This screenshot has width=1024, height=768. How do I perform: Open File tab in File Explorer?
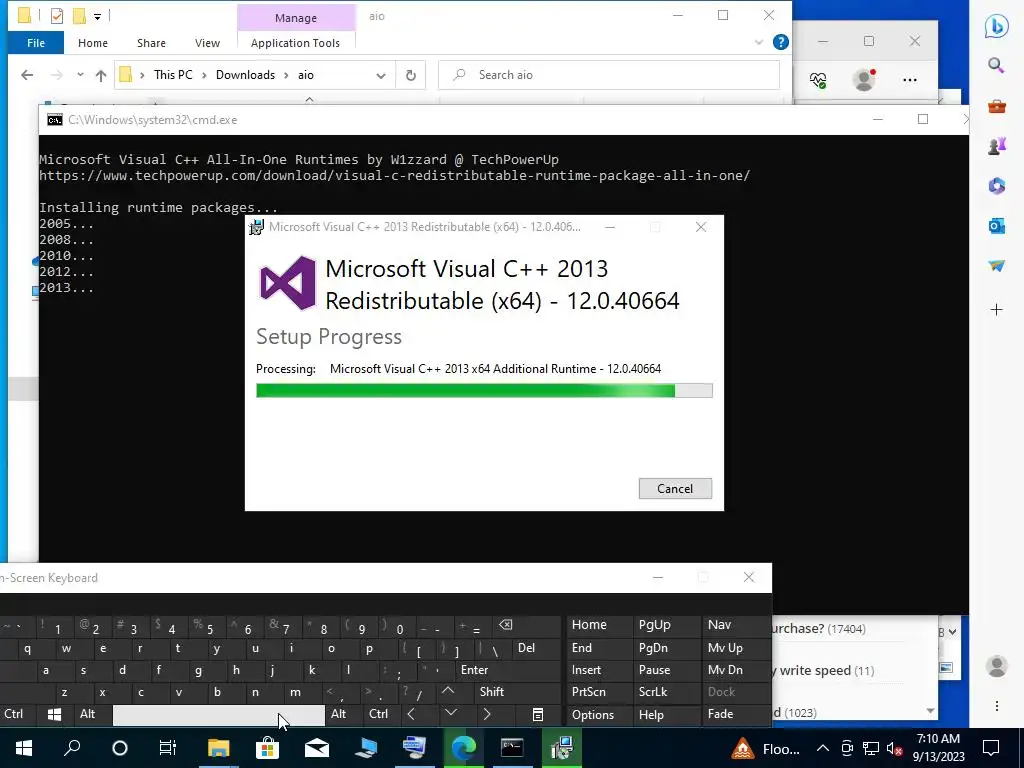click(36, 43)
